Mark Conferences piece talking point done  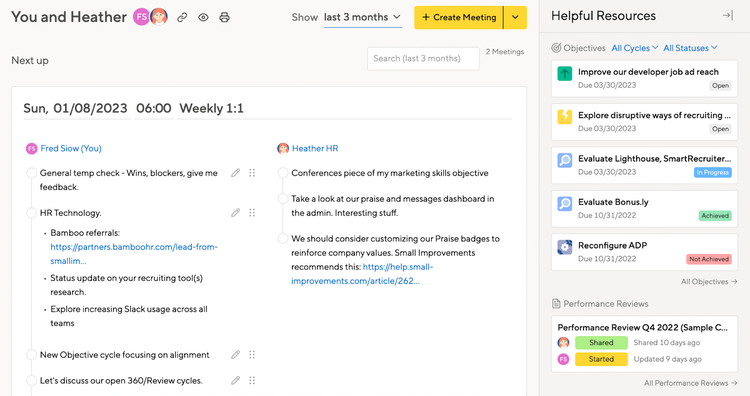coord(283,173)
